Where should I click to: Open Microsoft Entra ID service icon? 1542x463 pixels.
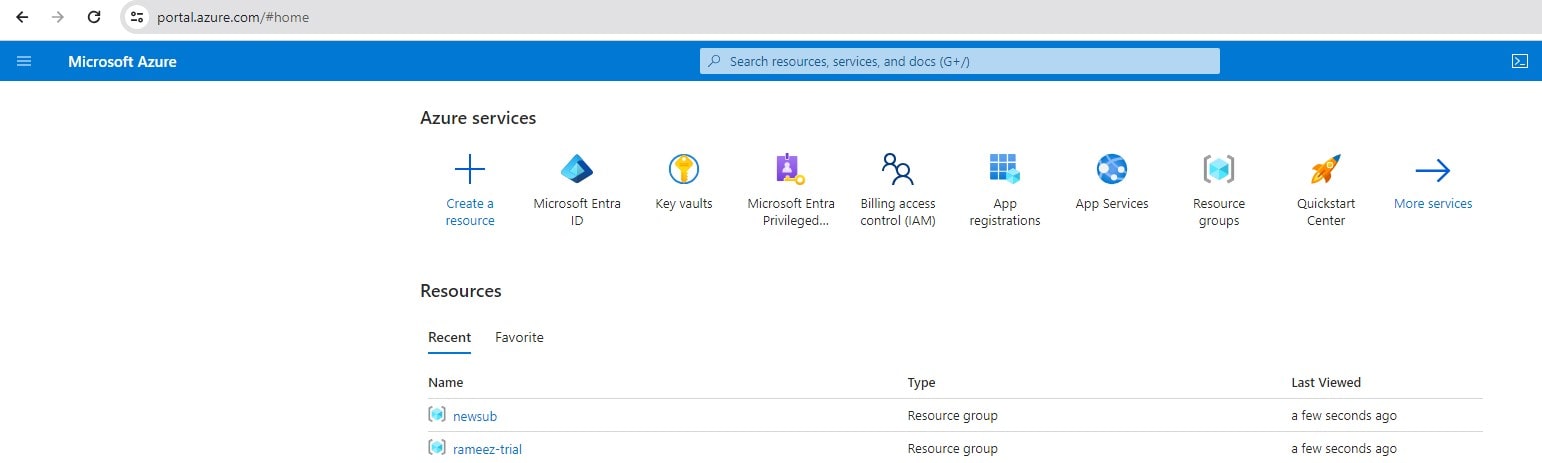point(577,169)
